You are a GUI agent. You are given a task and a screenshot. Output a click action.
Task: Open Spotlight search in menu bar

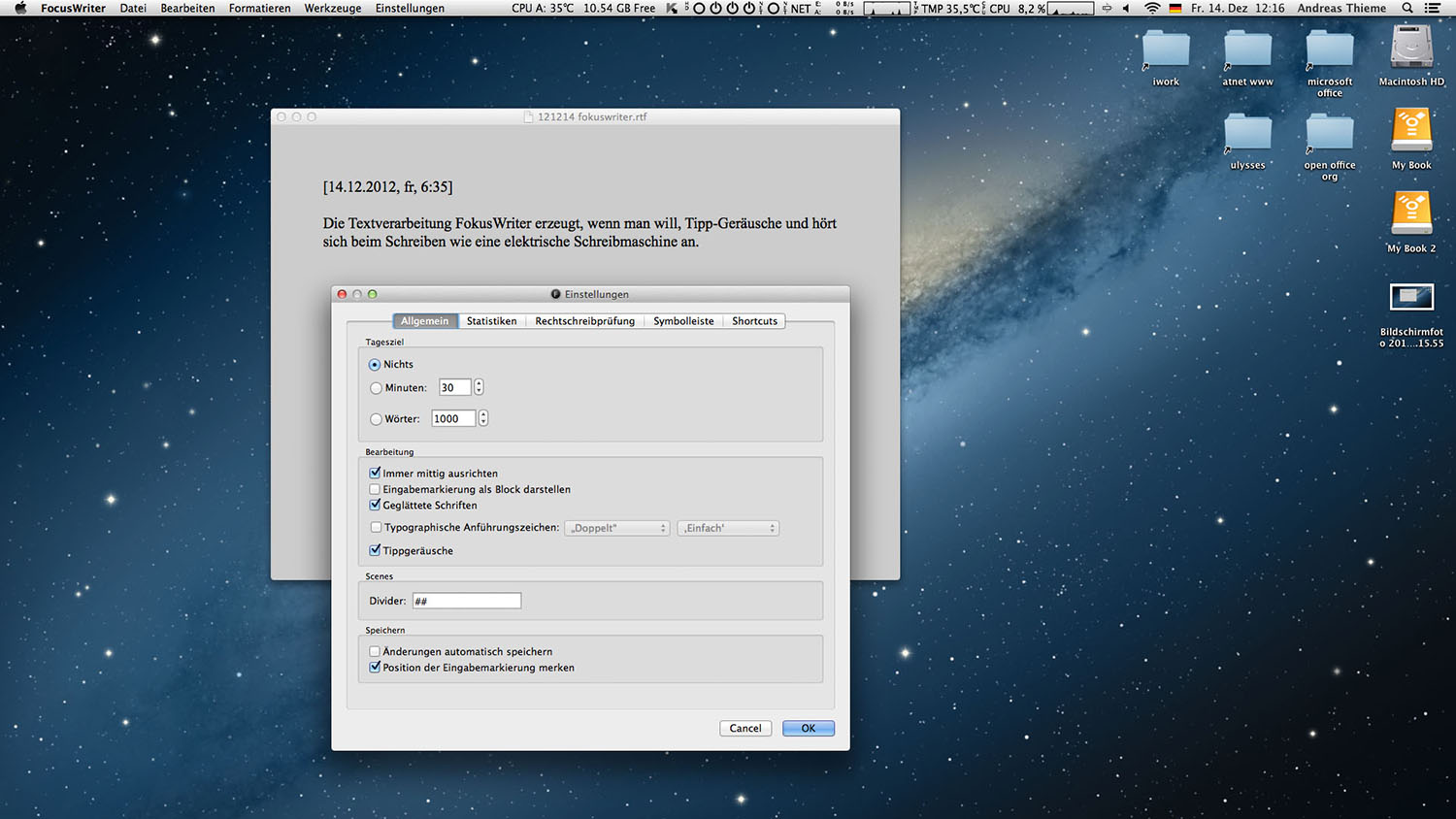(x=1407, y=8)
